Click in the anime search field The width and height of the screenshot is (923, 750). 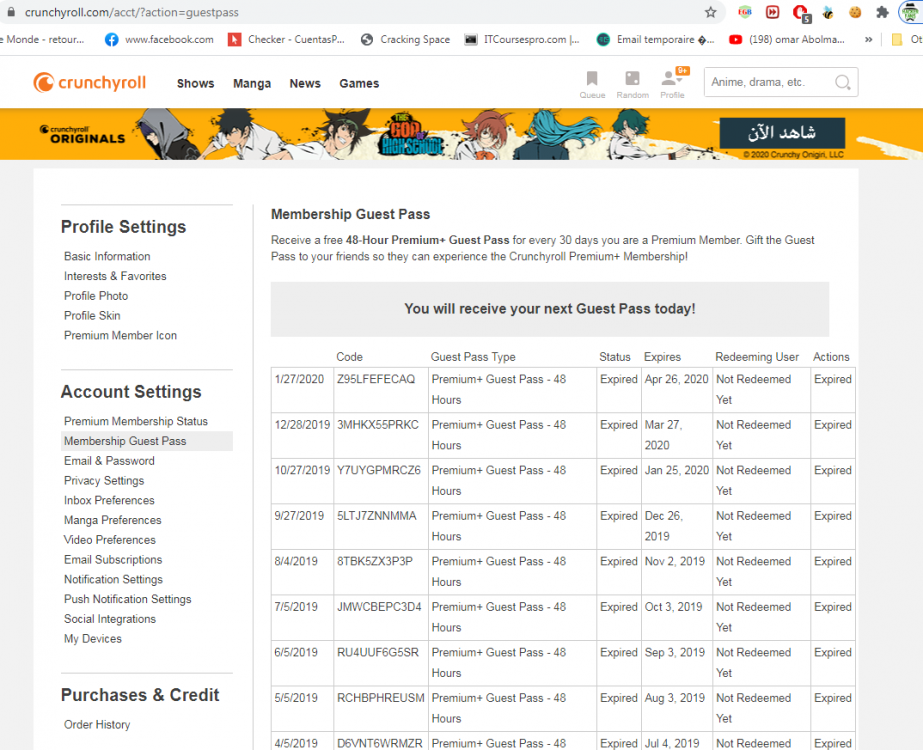click(x=768, y=83)
